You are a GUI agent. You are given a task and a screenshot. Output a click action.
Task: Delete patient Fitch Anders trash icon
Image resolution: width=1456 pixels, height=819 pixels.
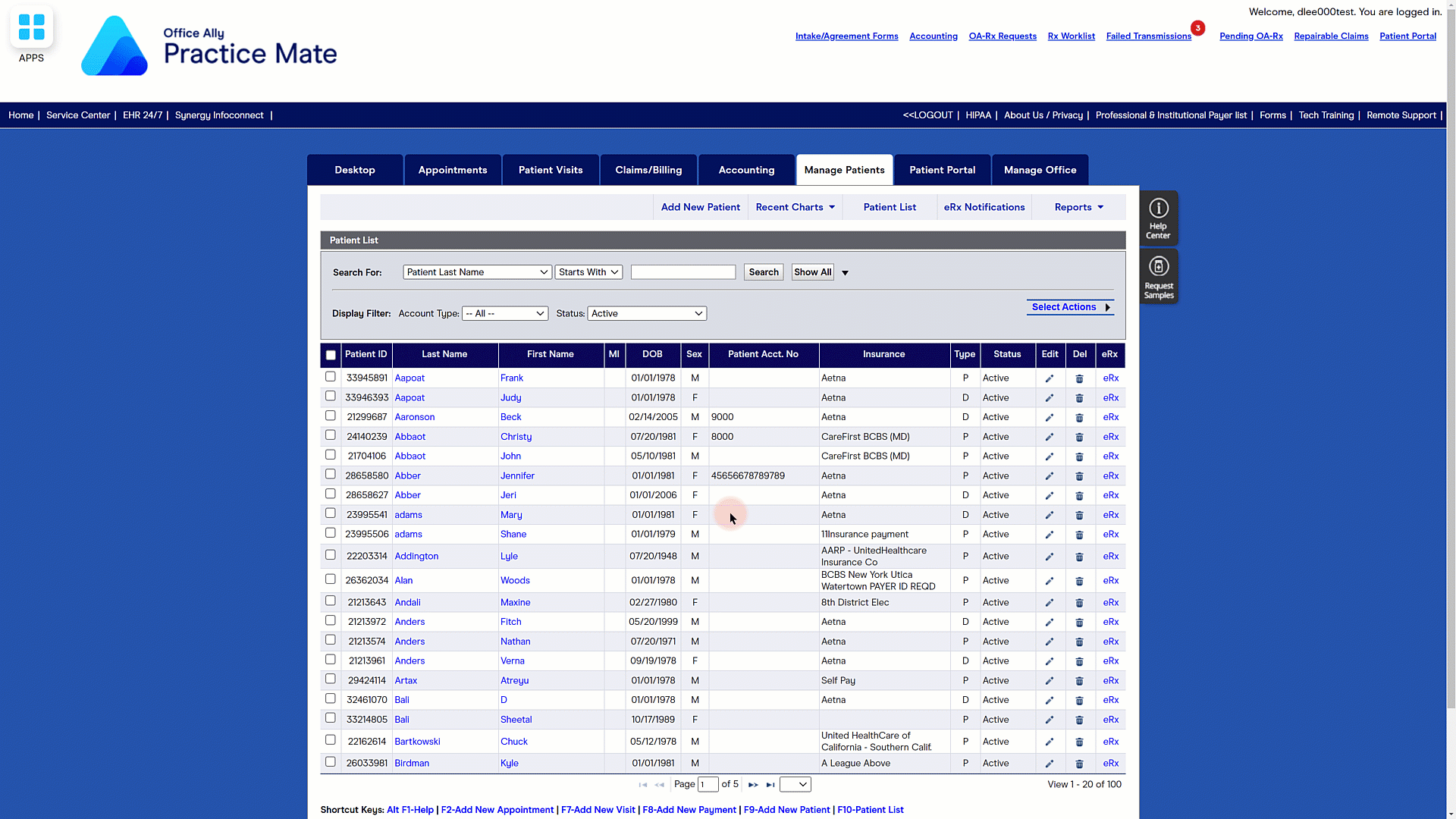point(1079,623)
